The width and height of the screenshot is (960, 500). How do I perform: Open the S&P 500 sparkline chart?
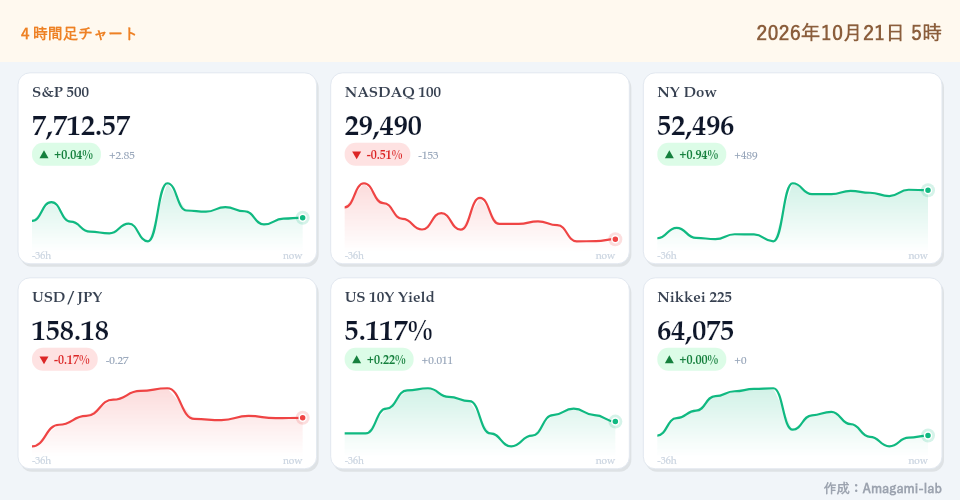coord(167,215)
